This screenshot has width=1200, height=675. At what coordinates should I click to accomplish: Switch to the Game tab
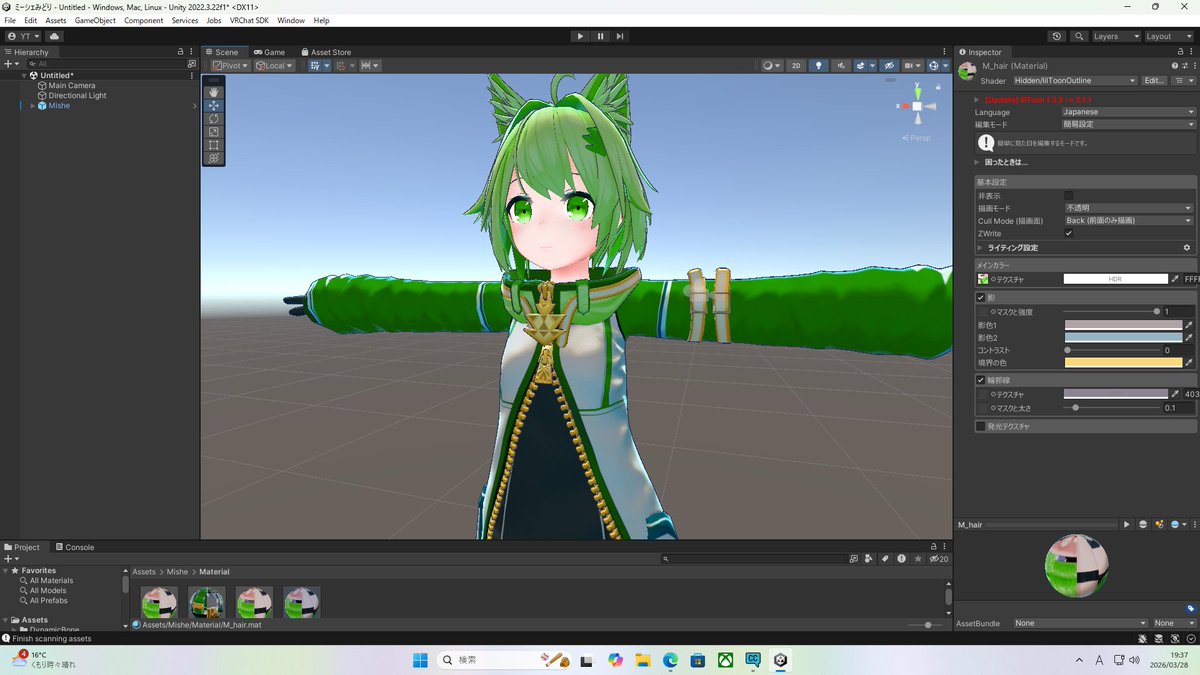click(x=269, y=52)
